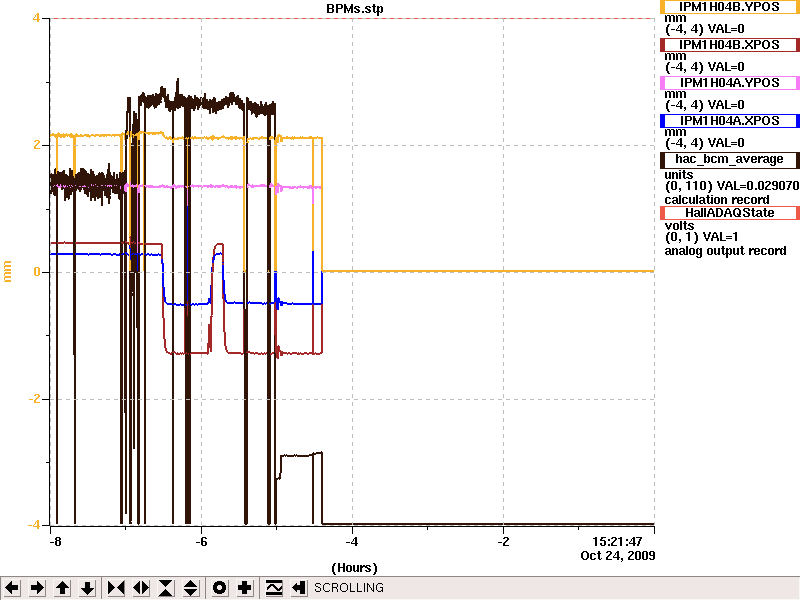Select the IPM1H04A.YPOS curve legend

[730, 83]
